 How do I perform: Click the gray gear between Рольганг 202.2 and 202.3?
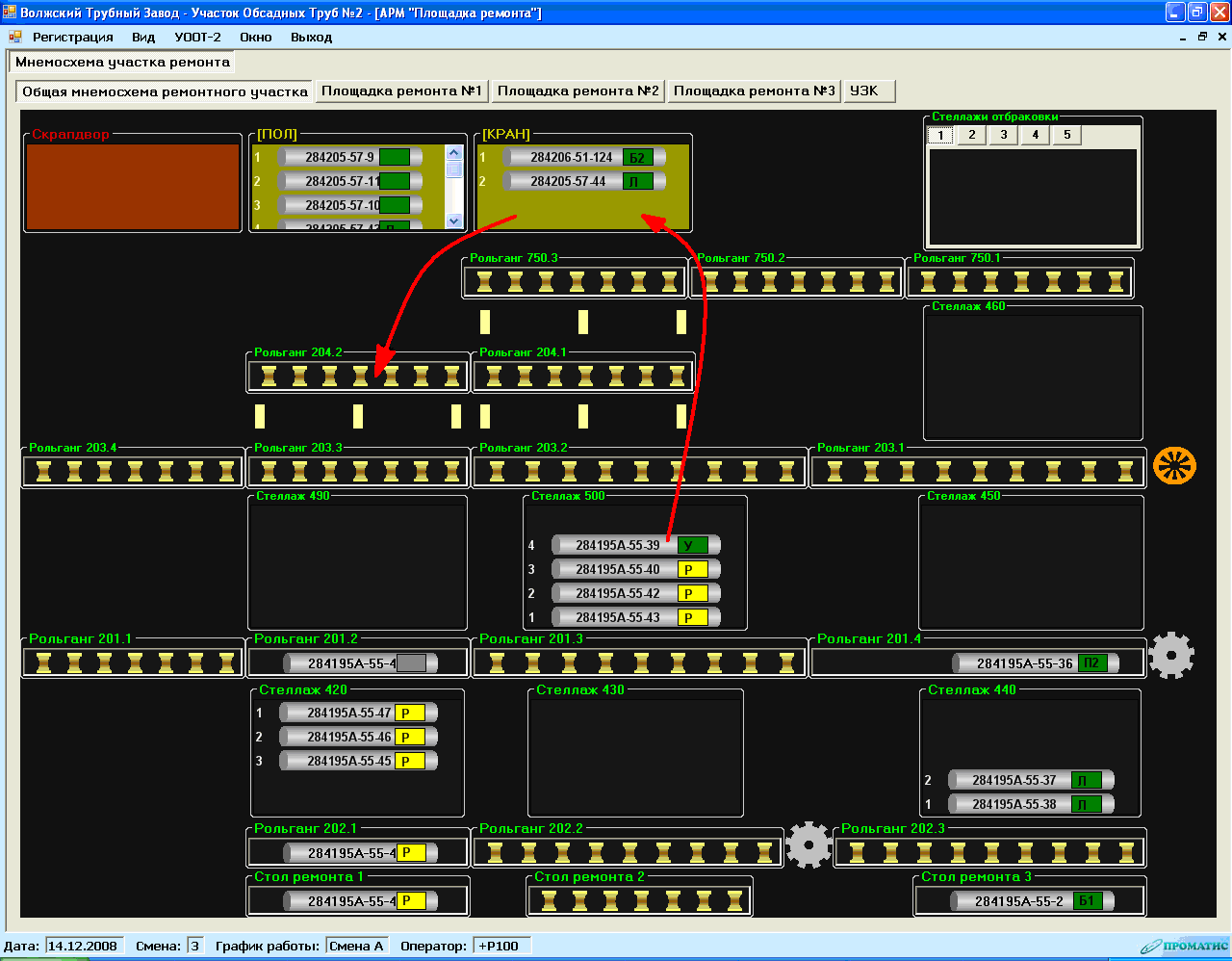pyautogui.click(x=808, y=844)
